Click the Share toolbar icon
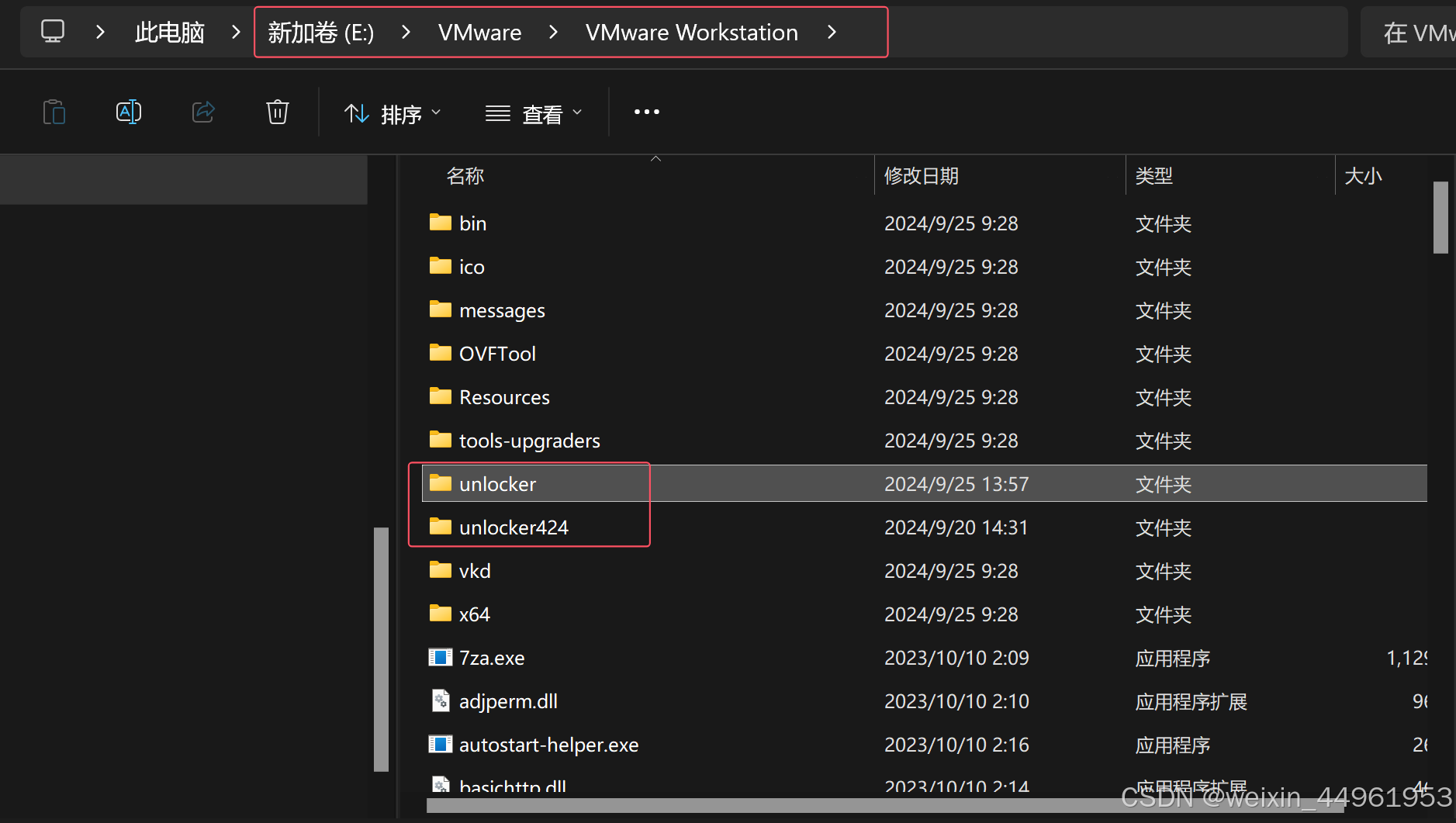 click(x=203, y=112)
